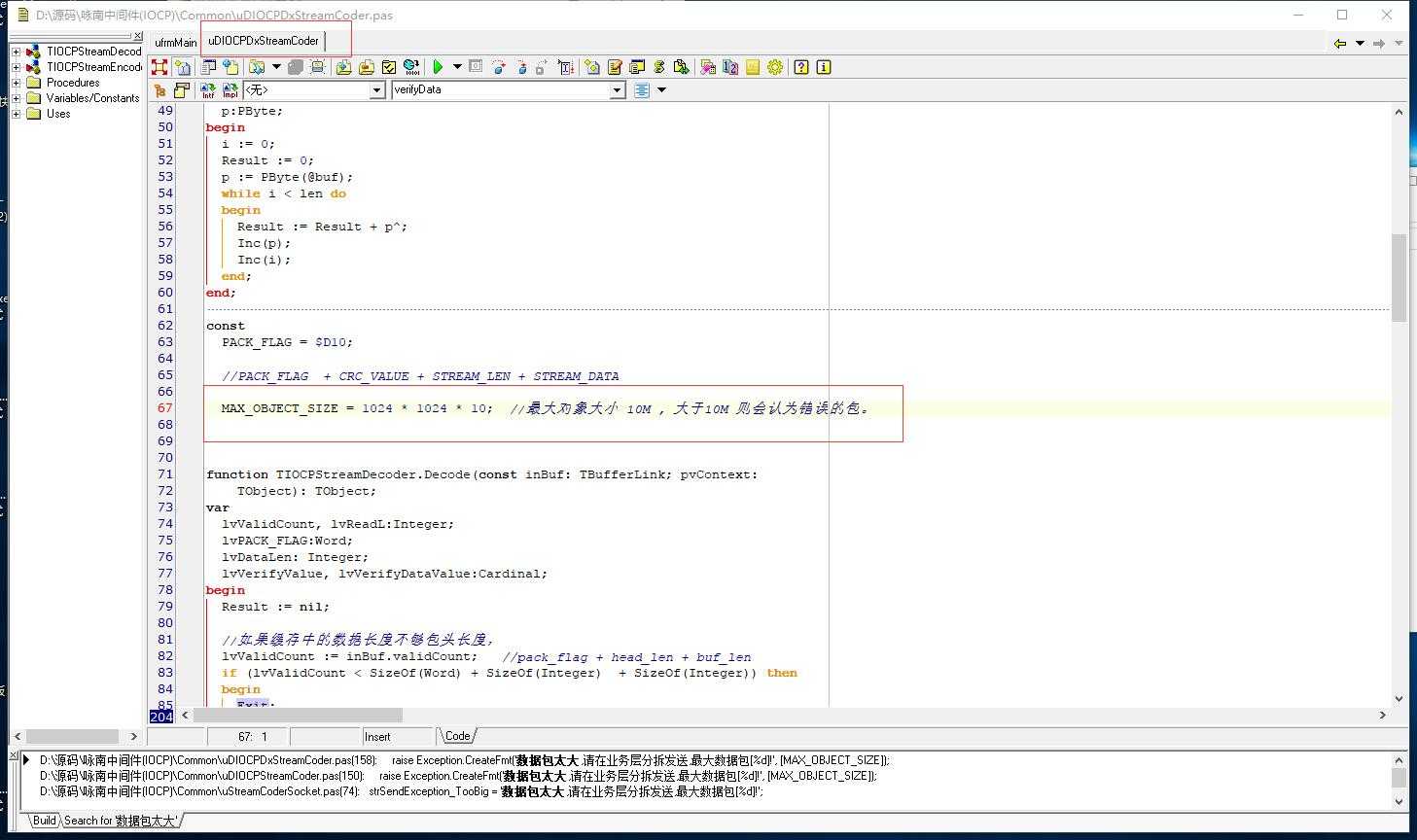Image resolution: width=1417 pixels, height=840 pixels.
Task: Click line number 71 in the gutter
Action: point(164,474)
